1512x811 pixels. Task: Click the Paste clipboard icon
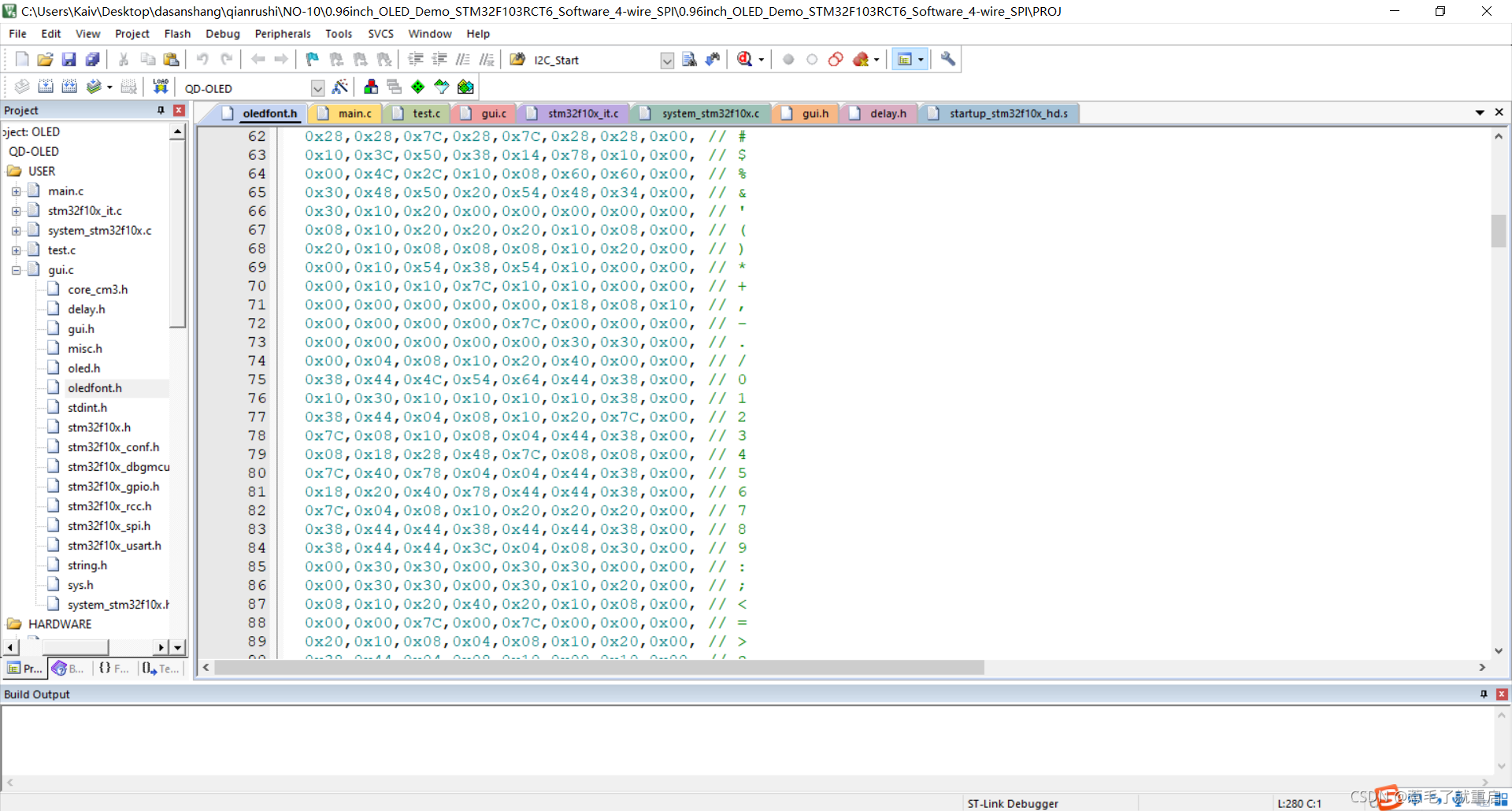tap(171, 59)
